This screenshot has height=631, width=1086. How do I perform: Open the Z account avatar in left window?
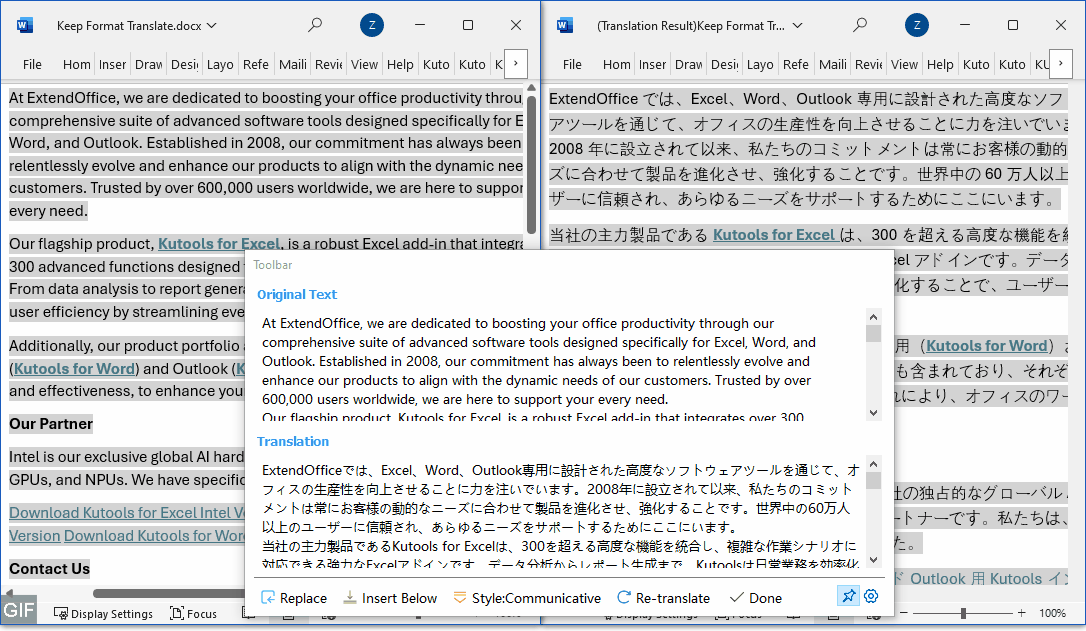(372, 26)
